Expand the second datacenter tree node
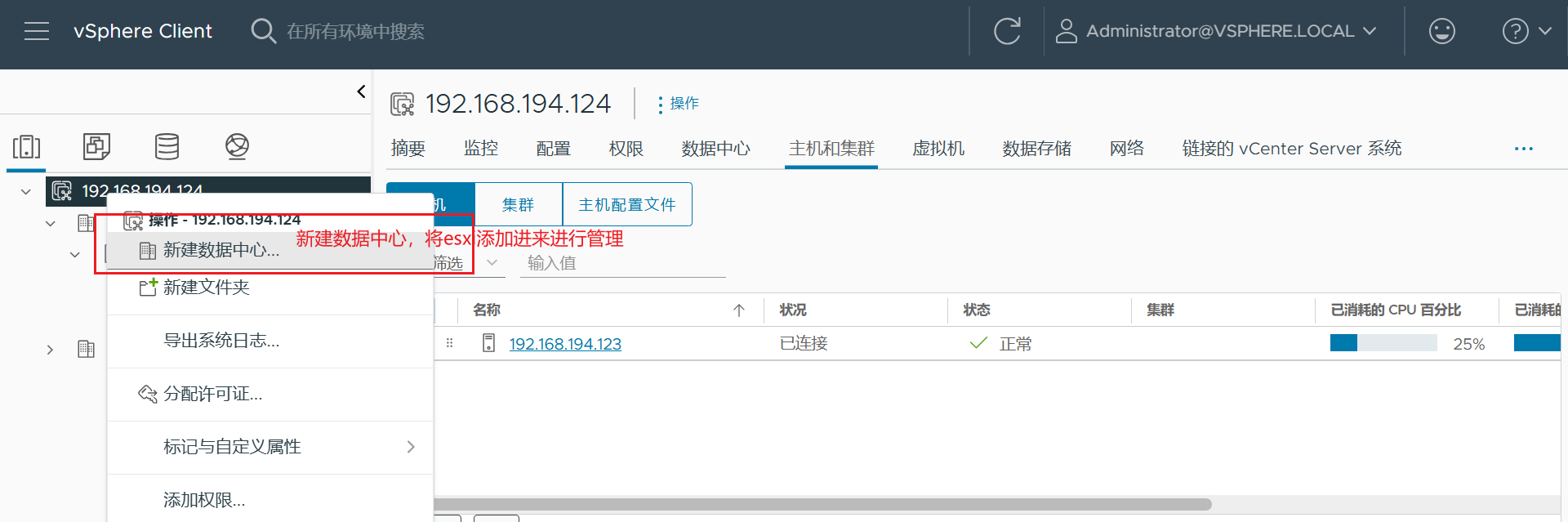 [x=50, y=350]
